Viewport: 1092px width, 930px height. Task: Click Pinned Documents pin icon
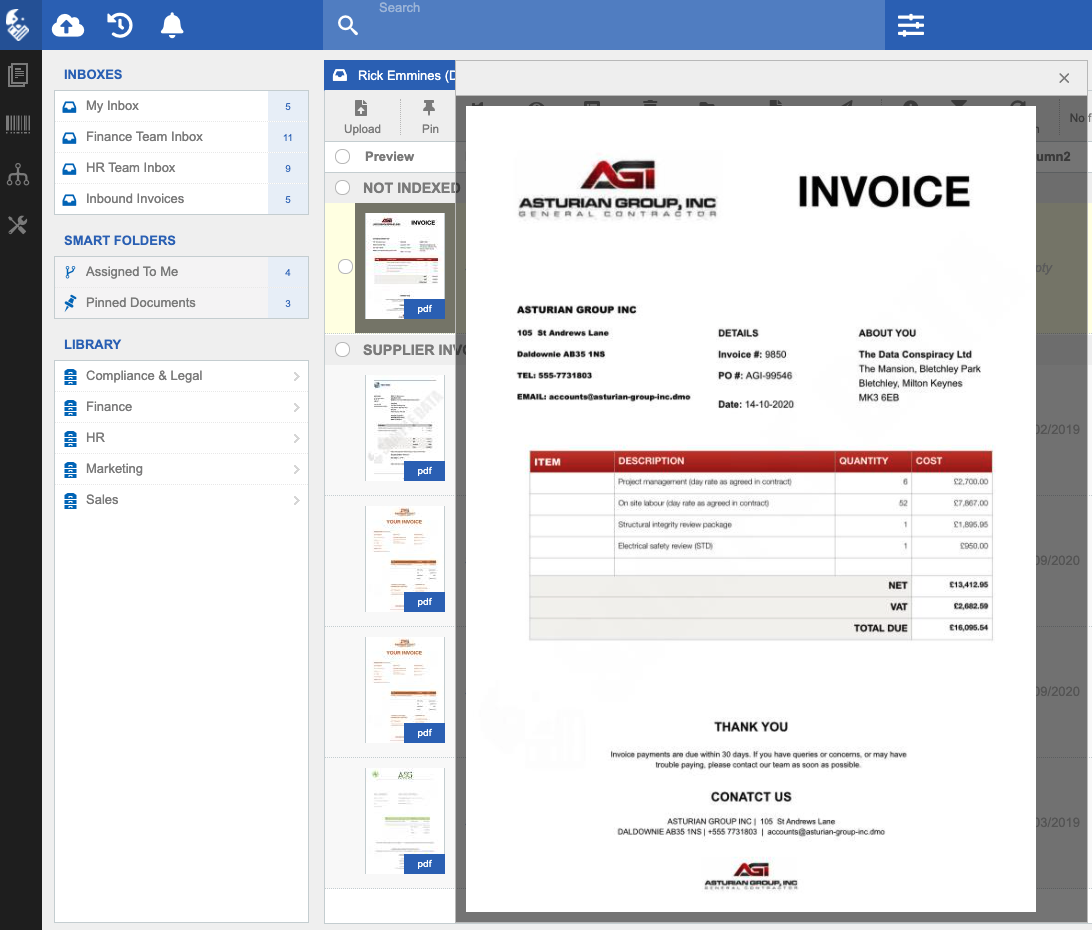coord(70,303)
